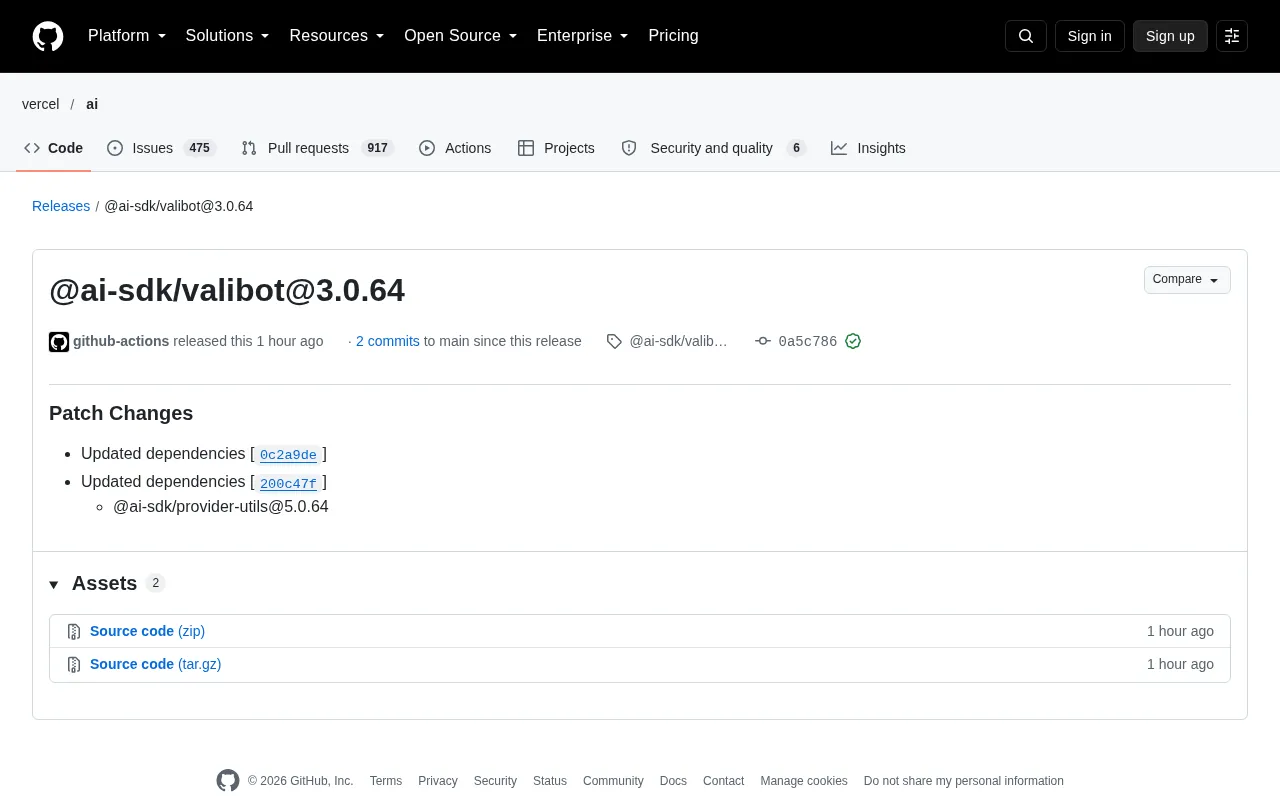
Task: Open the Compare dropdown
Action: point(1187,280)
